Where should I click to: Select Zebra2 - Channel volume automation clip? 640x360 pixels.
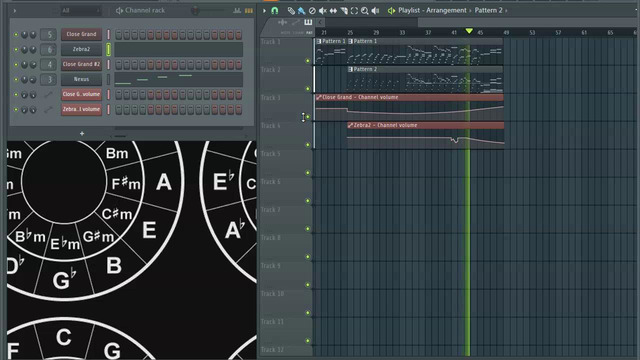click(x=426, y=136)
